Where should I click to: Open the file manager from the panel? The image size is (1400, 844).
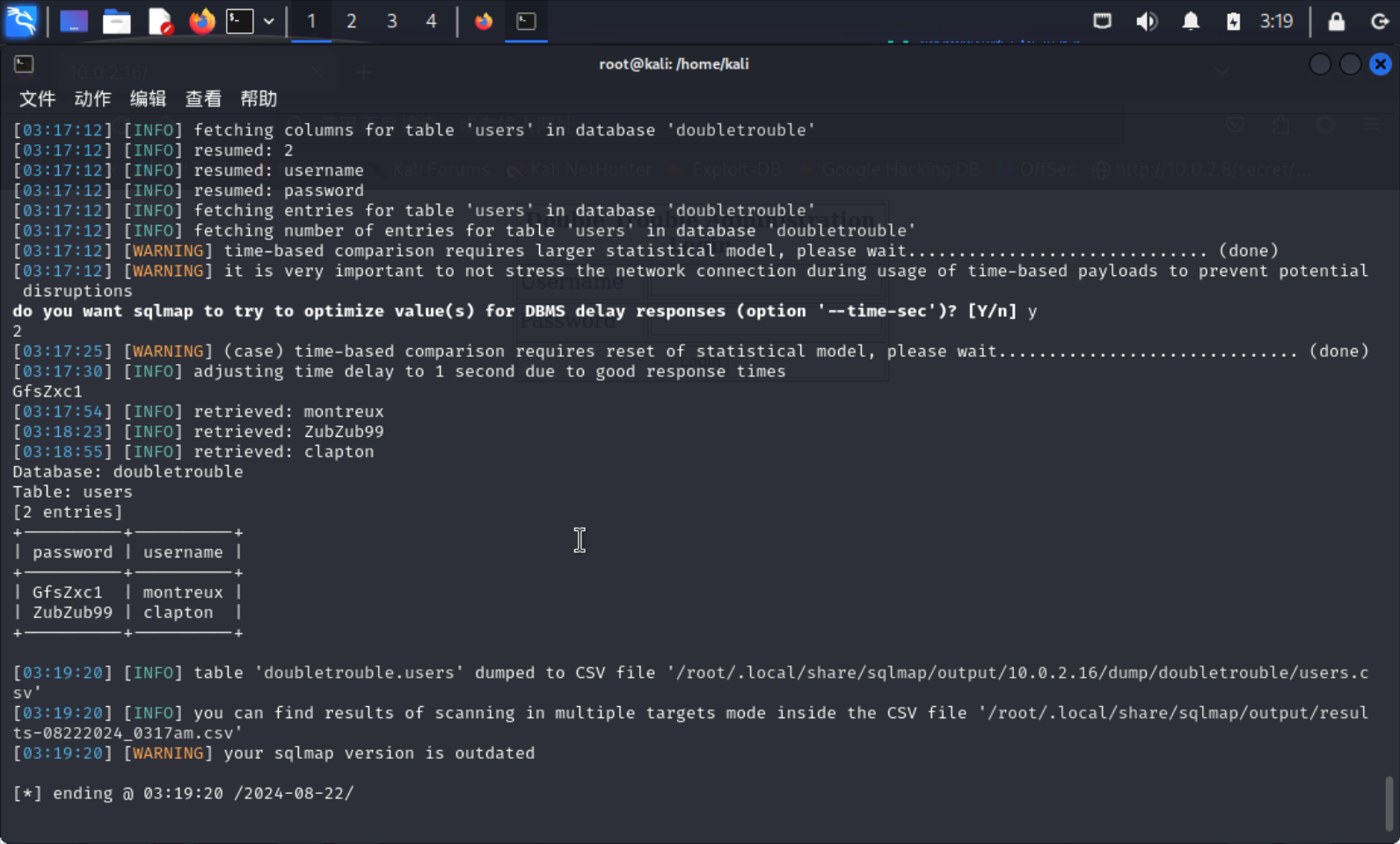point(117,21)
